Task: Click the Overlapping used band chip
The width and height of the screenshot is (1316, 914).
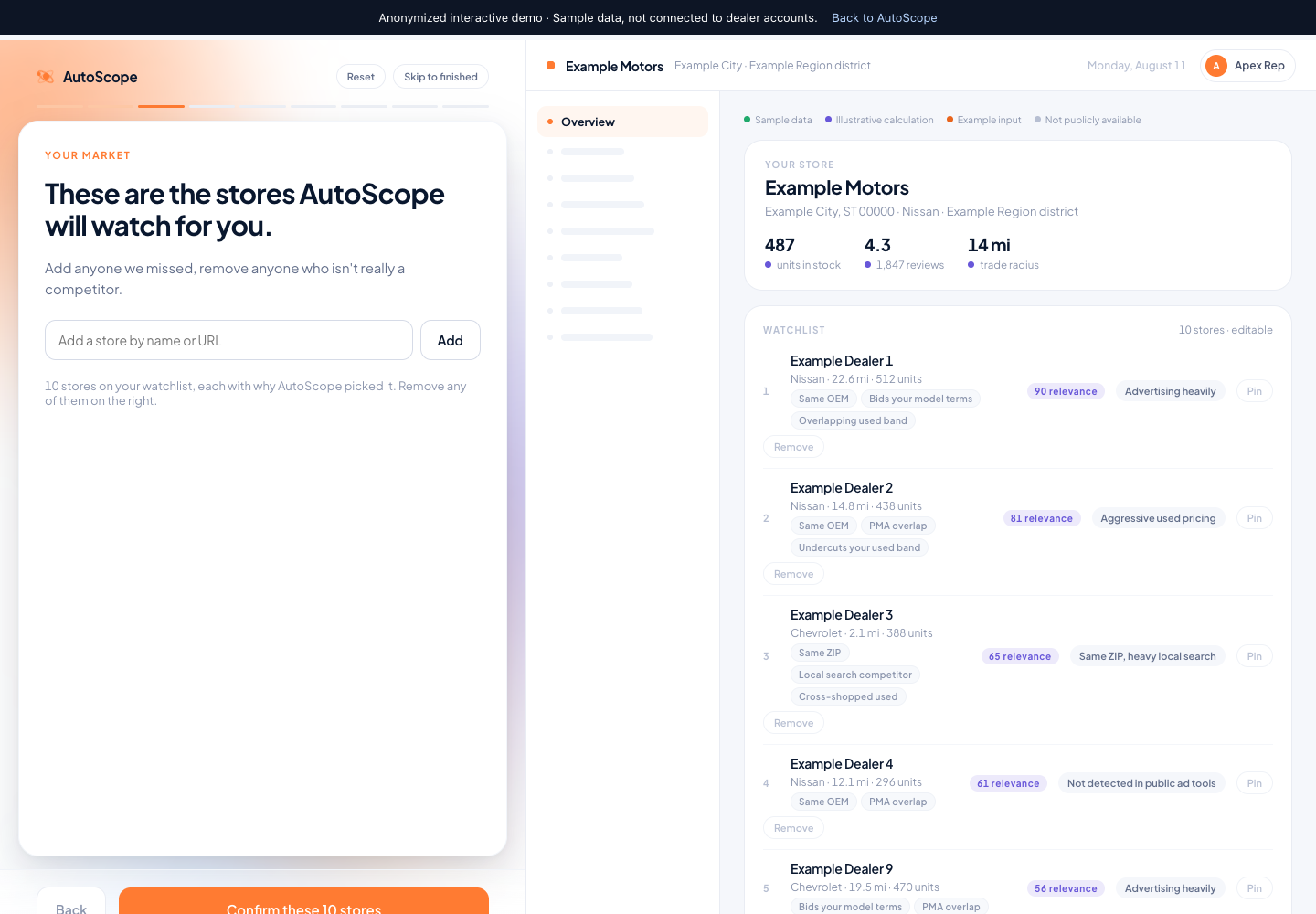Action: coord(853,420)
